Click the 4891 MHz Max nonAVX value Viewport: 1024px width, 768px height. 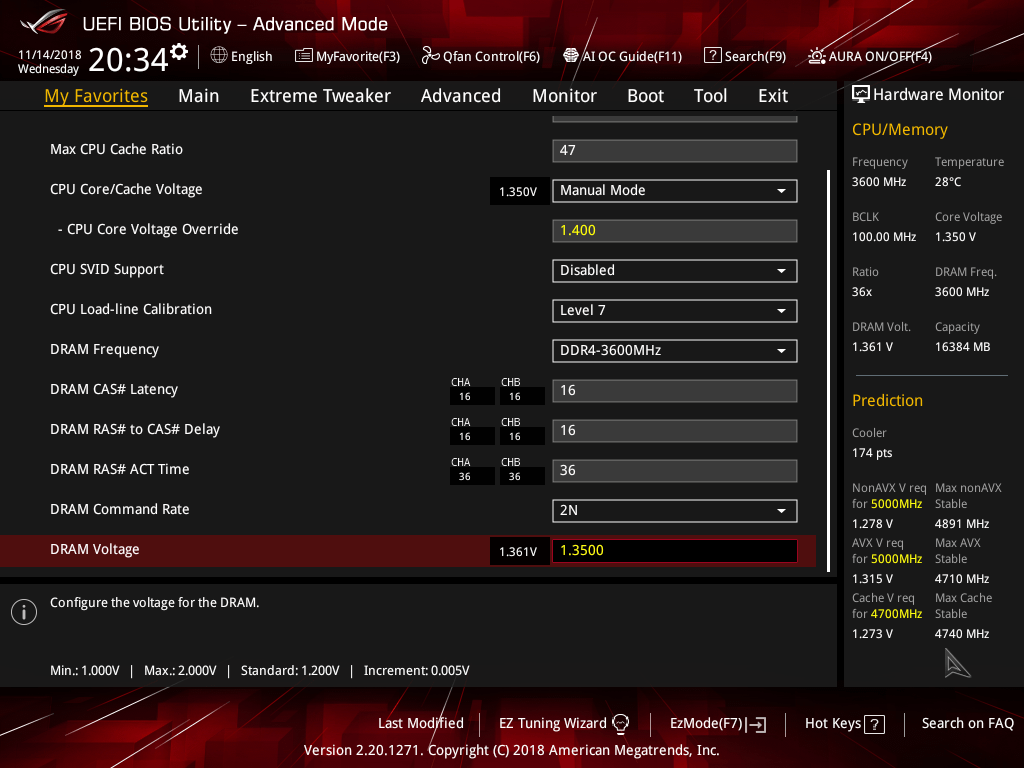(961, 524)
